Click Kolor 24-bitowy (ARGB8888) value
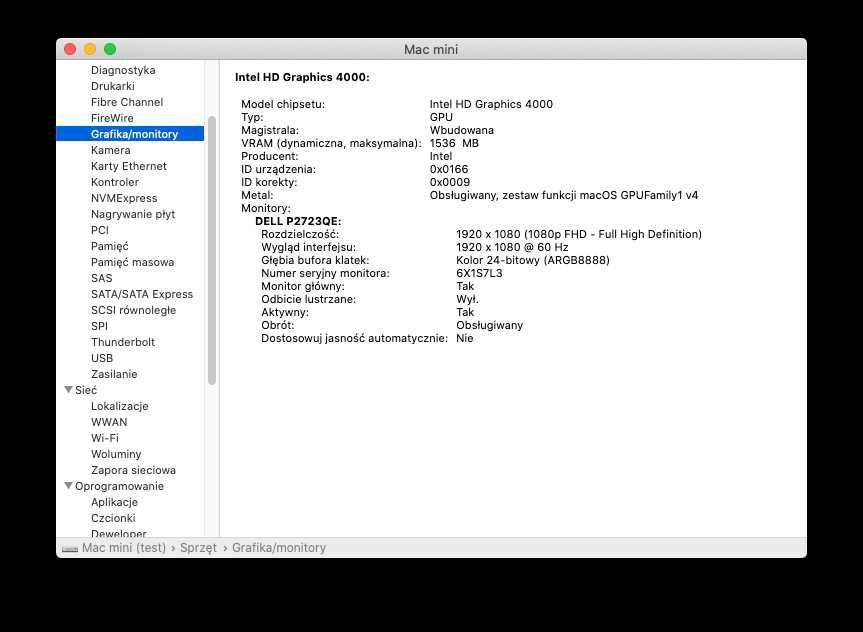863x632 pixels. click(533, 260)
